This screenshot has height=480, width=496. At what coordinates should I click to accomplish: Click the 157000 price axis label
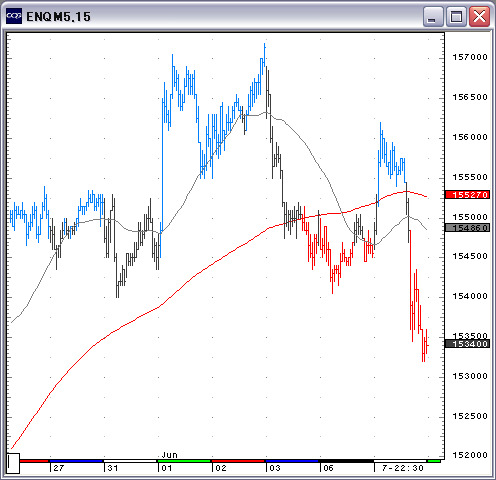click(x=470, y=57)
